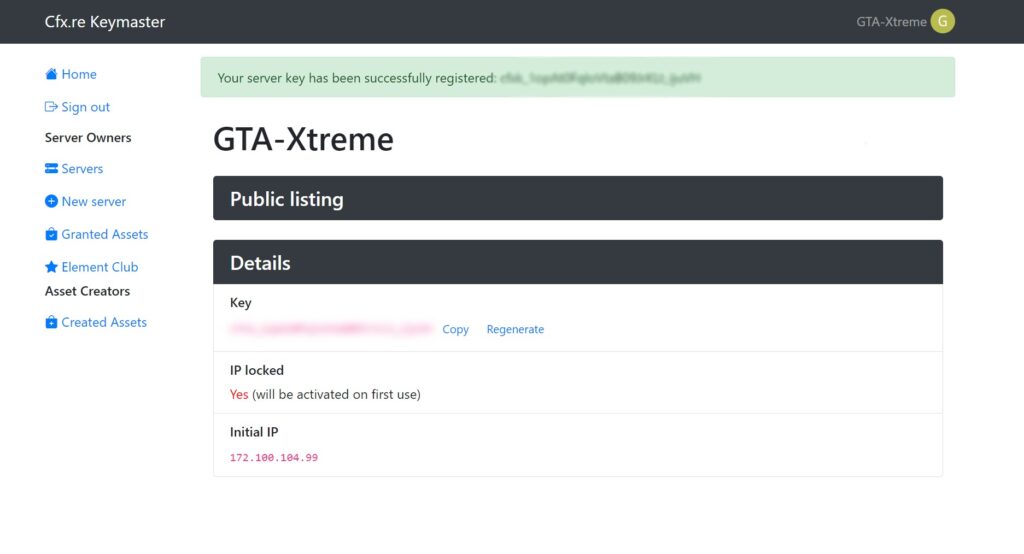Screen dimensions: 1024x554
Task: Select the Sign out link
Action: (86, 106)
